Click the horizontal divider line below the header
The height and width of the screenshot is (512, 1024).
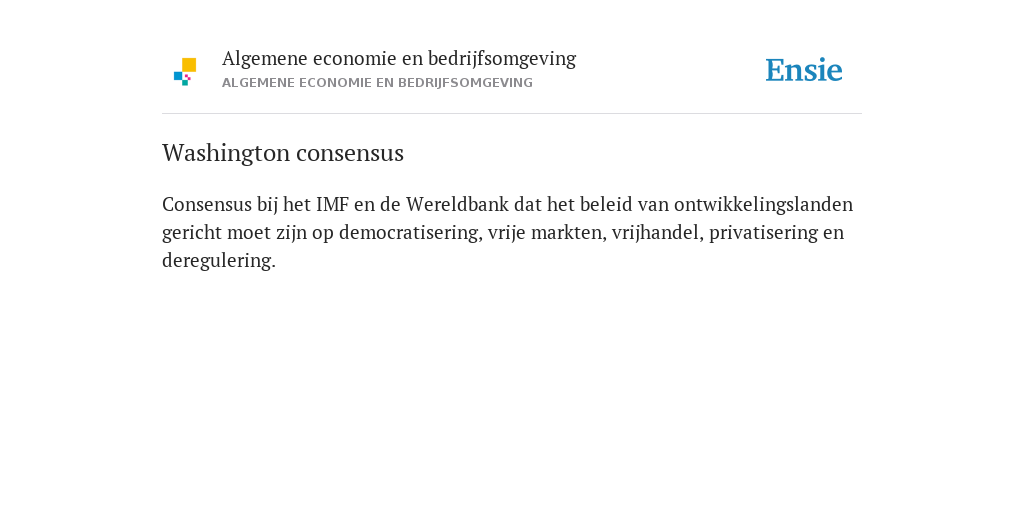point(512,114)
